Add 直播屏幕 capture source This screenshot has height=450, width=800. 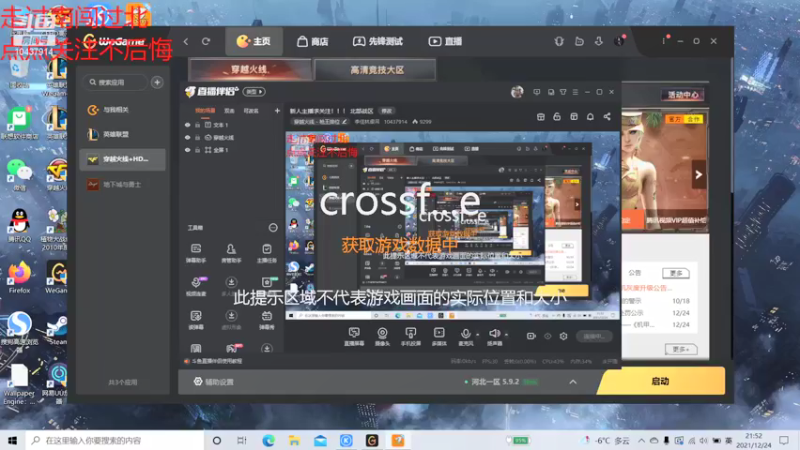point(354,337)
